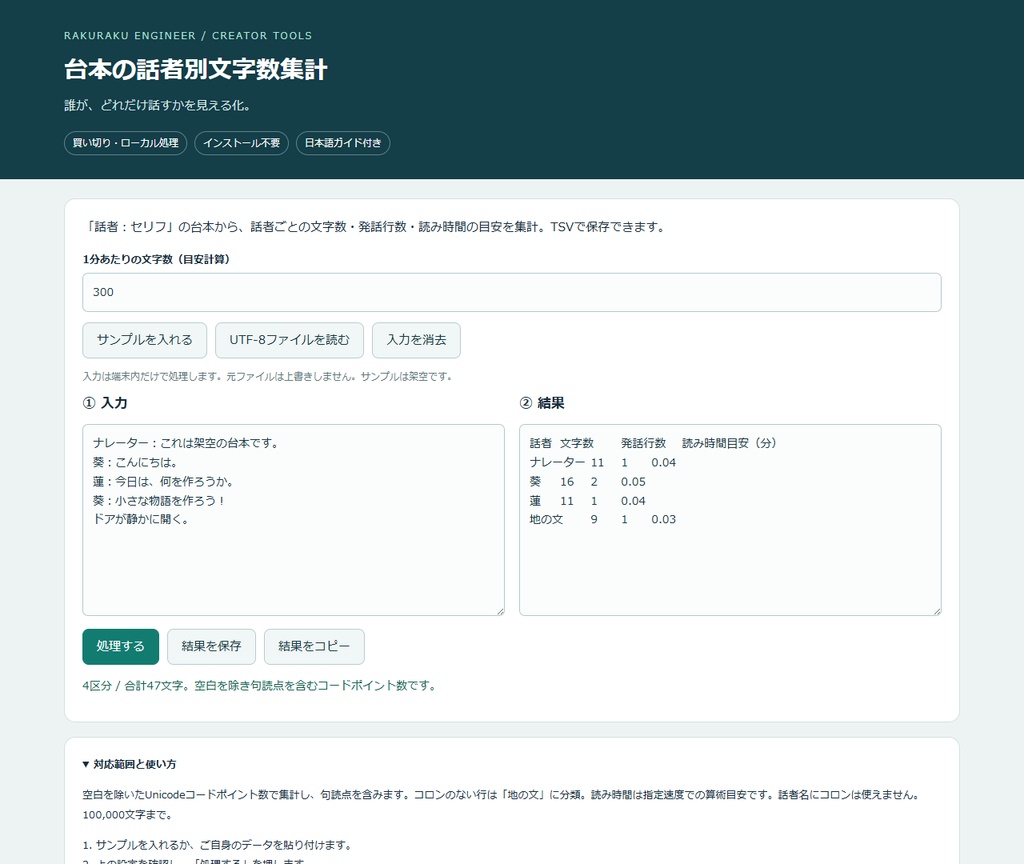This screenshot has width=1024, height=864.
Task: Click the description starting 「話者：セリフ」の台本から
Action: click(x=376, y=227)
